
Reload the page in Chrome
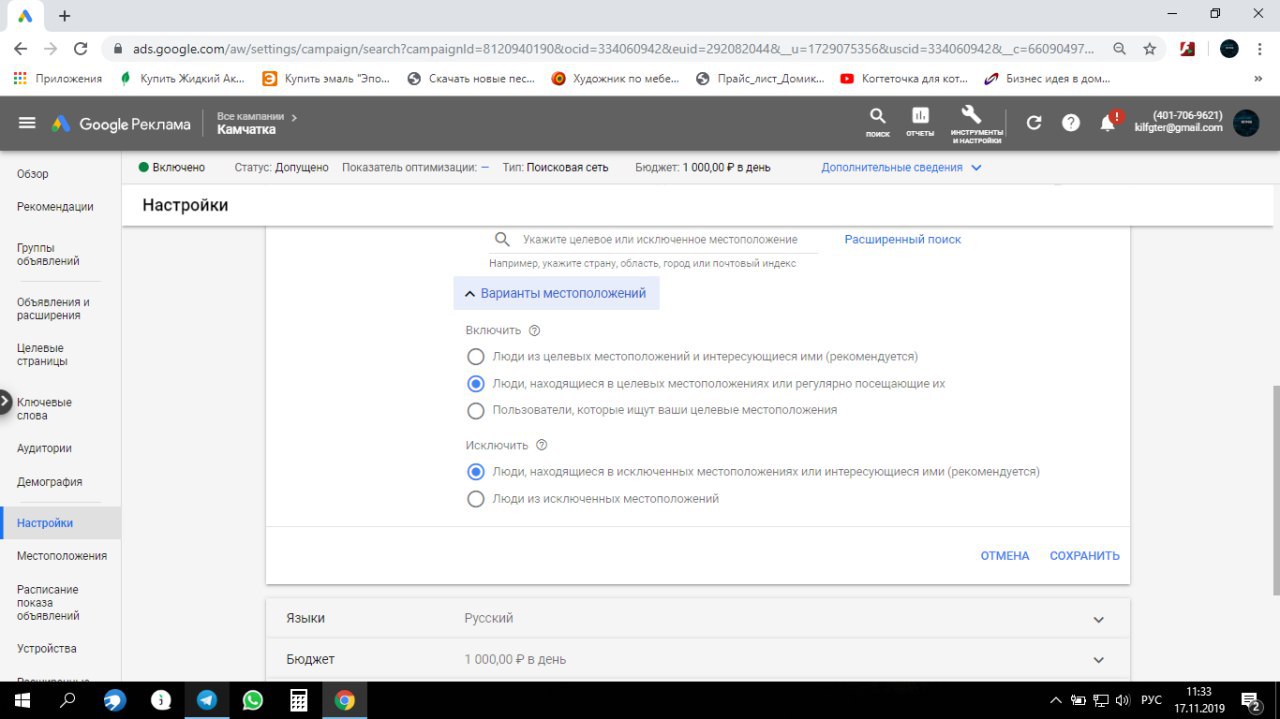tap(81, 48)
